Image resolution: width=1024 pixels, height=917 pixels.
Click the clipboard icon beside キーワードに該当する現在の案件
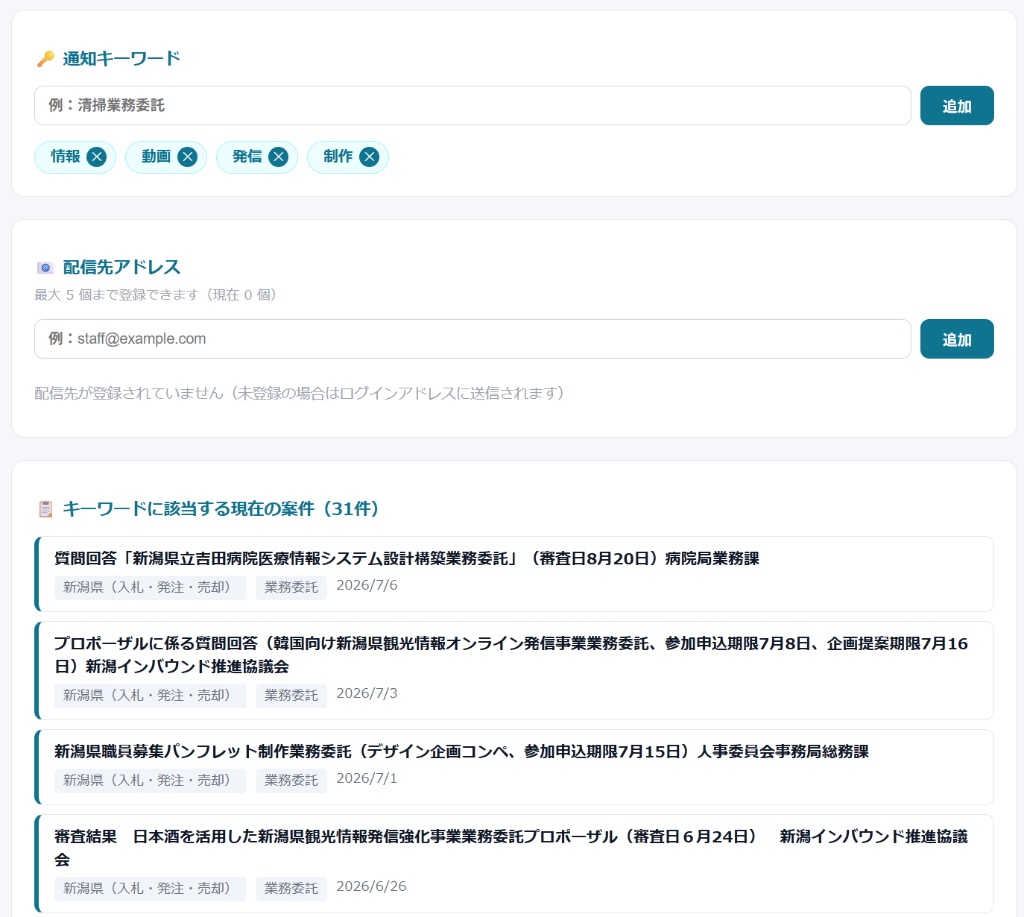point(45,509)
